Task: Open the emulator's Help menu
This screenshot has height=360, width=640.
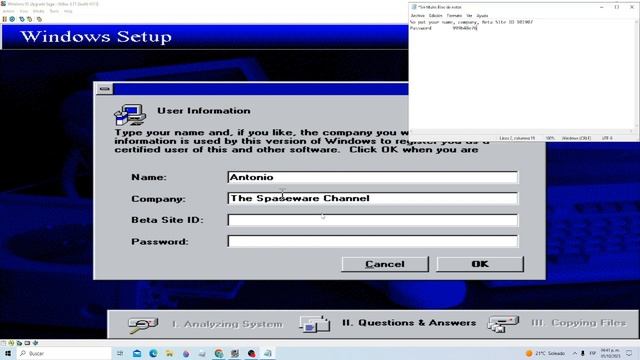Action: pos(68,11)
